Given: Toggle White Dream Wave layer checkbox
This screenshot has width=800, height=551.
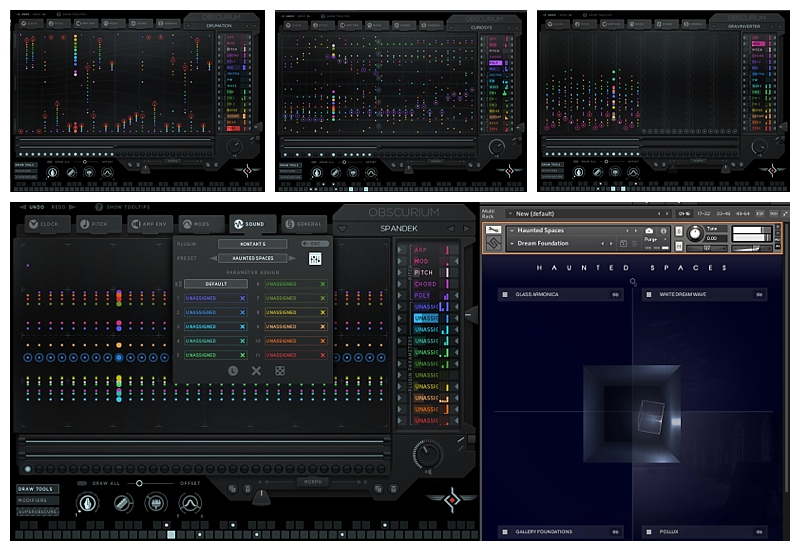Looking at the screenshot, I should pos(648,294).
